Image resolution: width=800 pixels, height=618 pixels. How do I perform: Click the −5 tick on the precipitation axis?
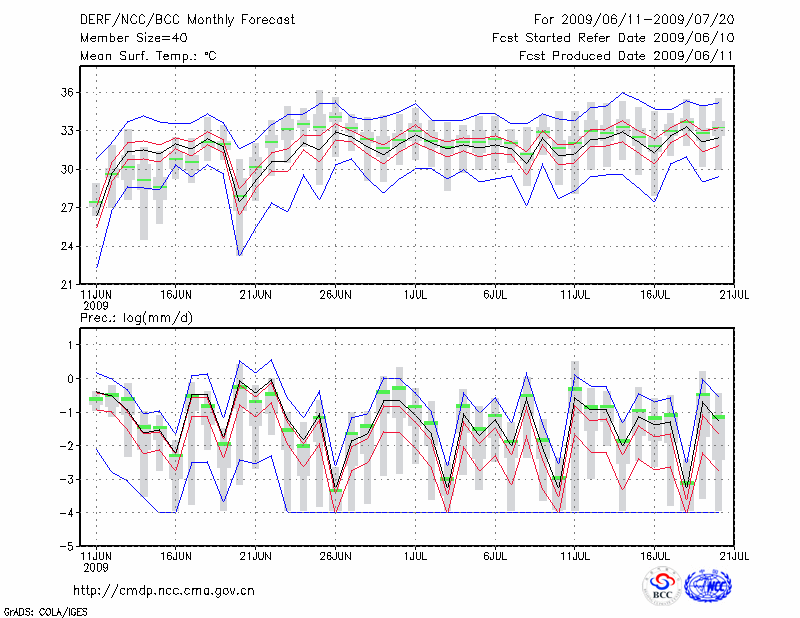tap(68, 547)
